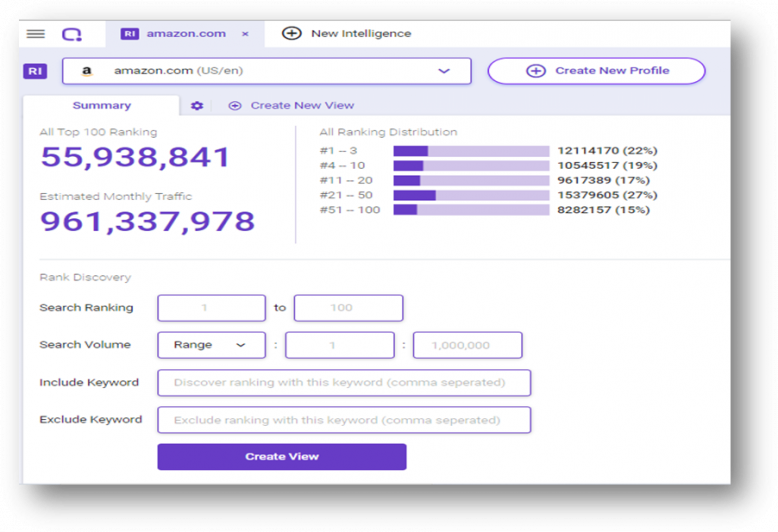Click the 961,337,978 traffic estimate
Viewport: 778px width, 532px height.
[x=147, y=221]
